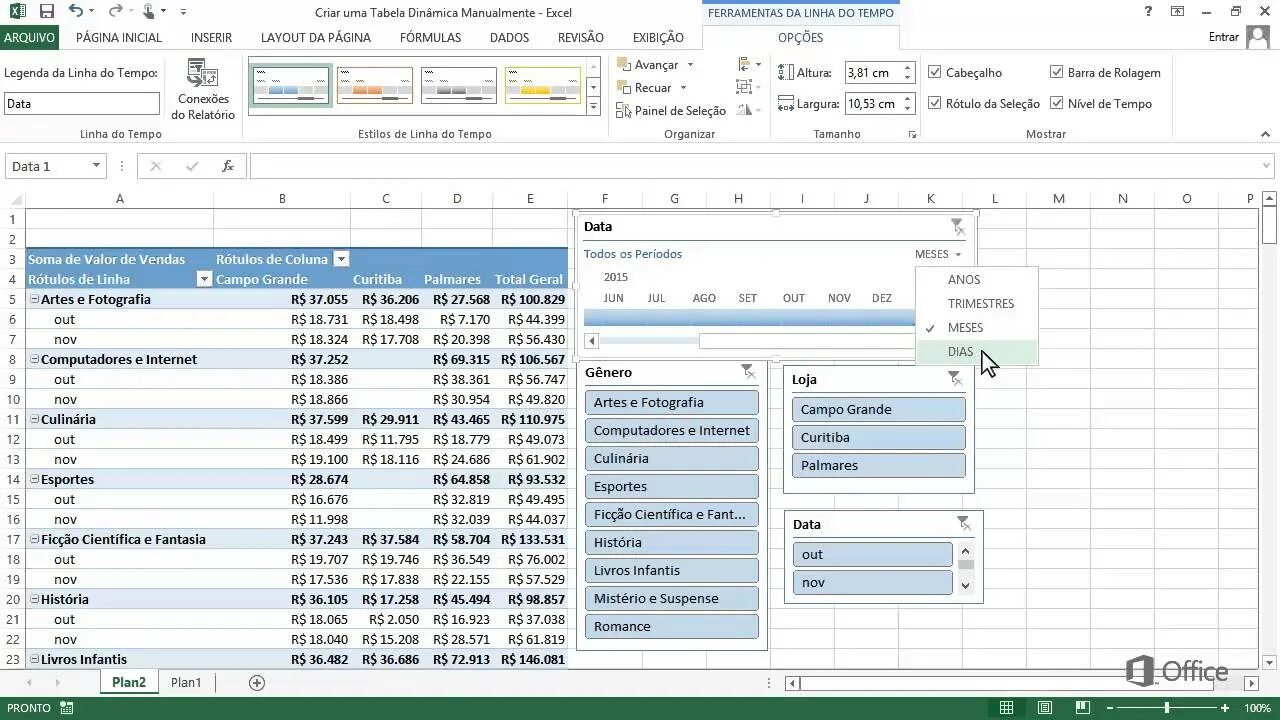Collapse the Culinária group
This screenshot has height=720, width=1280.
click(34, 419)
